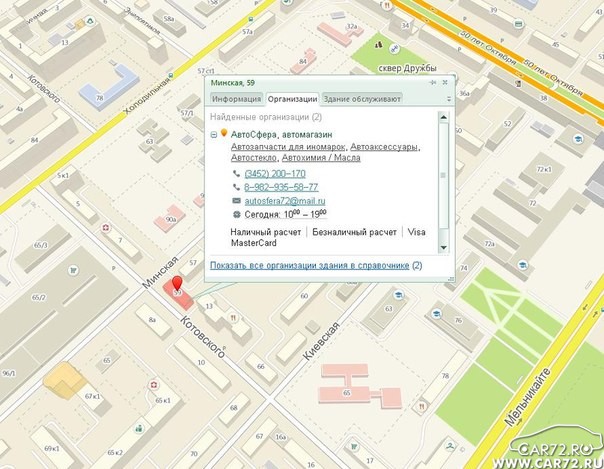604x469 pixels.
Task: Click the hanger icon right of building 17
Action: point(450,447)
